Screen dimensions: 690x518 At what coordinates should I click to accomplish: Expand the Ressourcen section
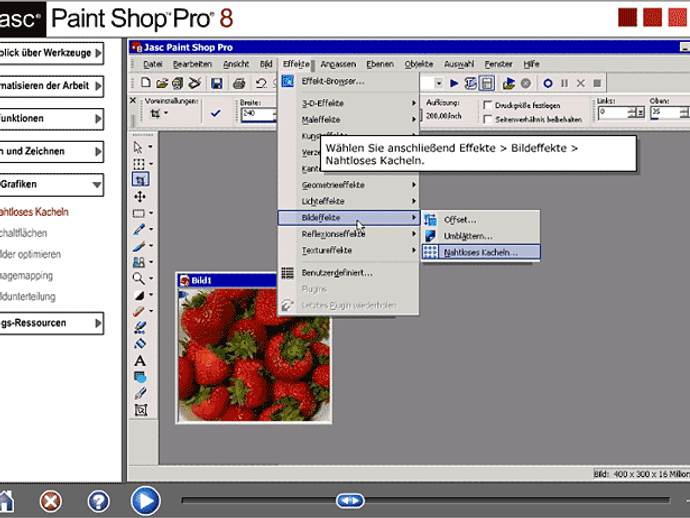51,323
